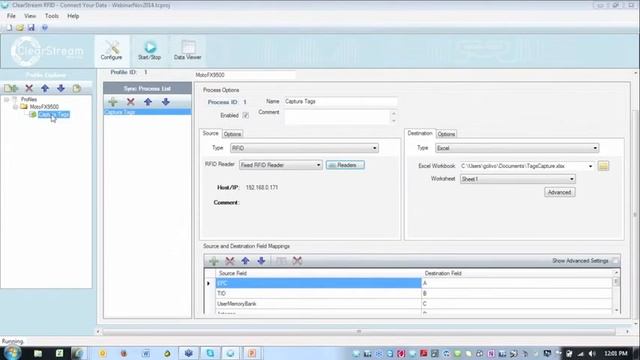Switch to the Destination tab
The width and height of the screenshot is (640, 360).
420,133
